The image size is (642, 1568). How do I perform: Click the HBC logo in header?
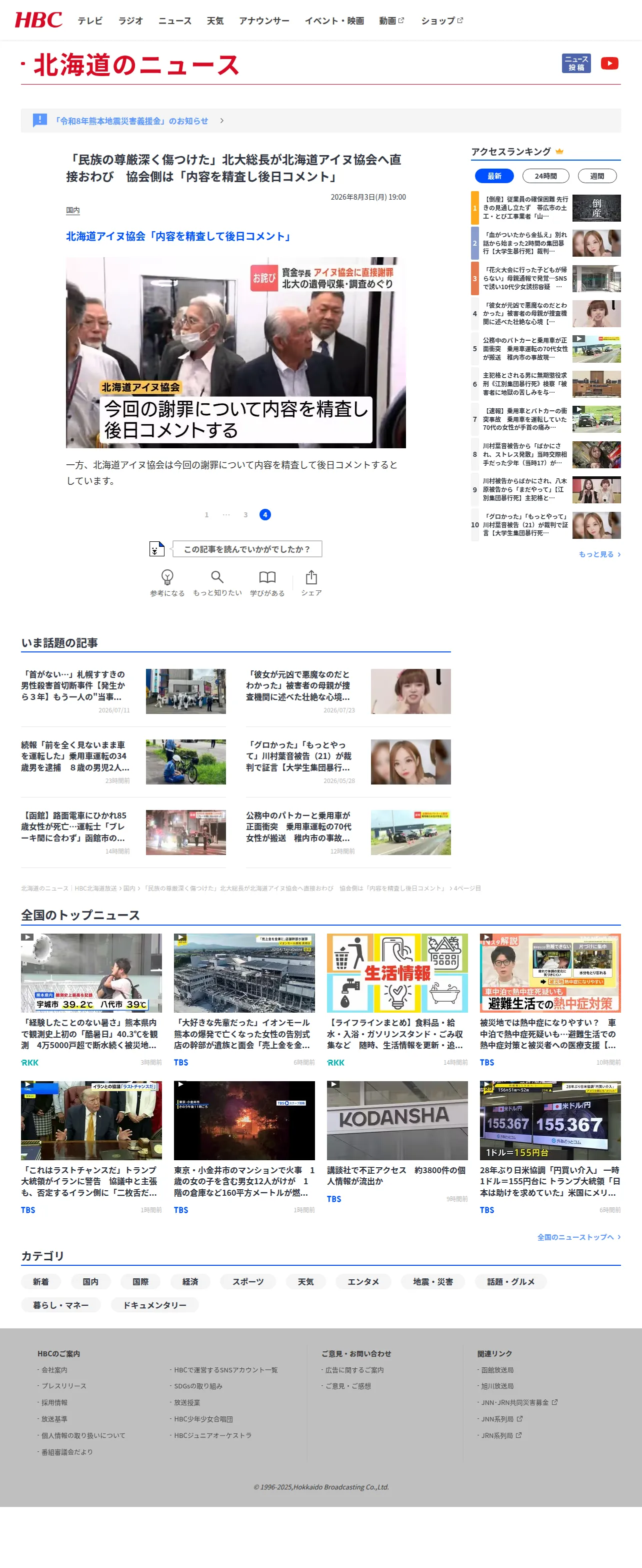click(37, 20)
